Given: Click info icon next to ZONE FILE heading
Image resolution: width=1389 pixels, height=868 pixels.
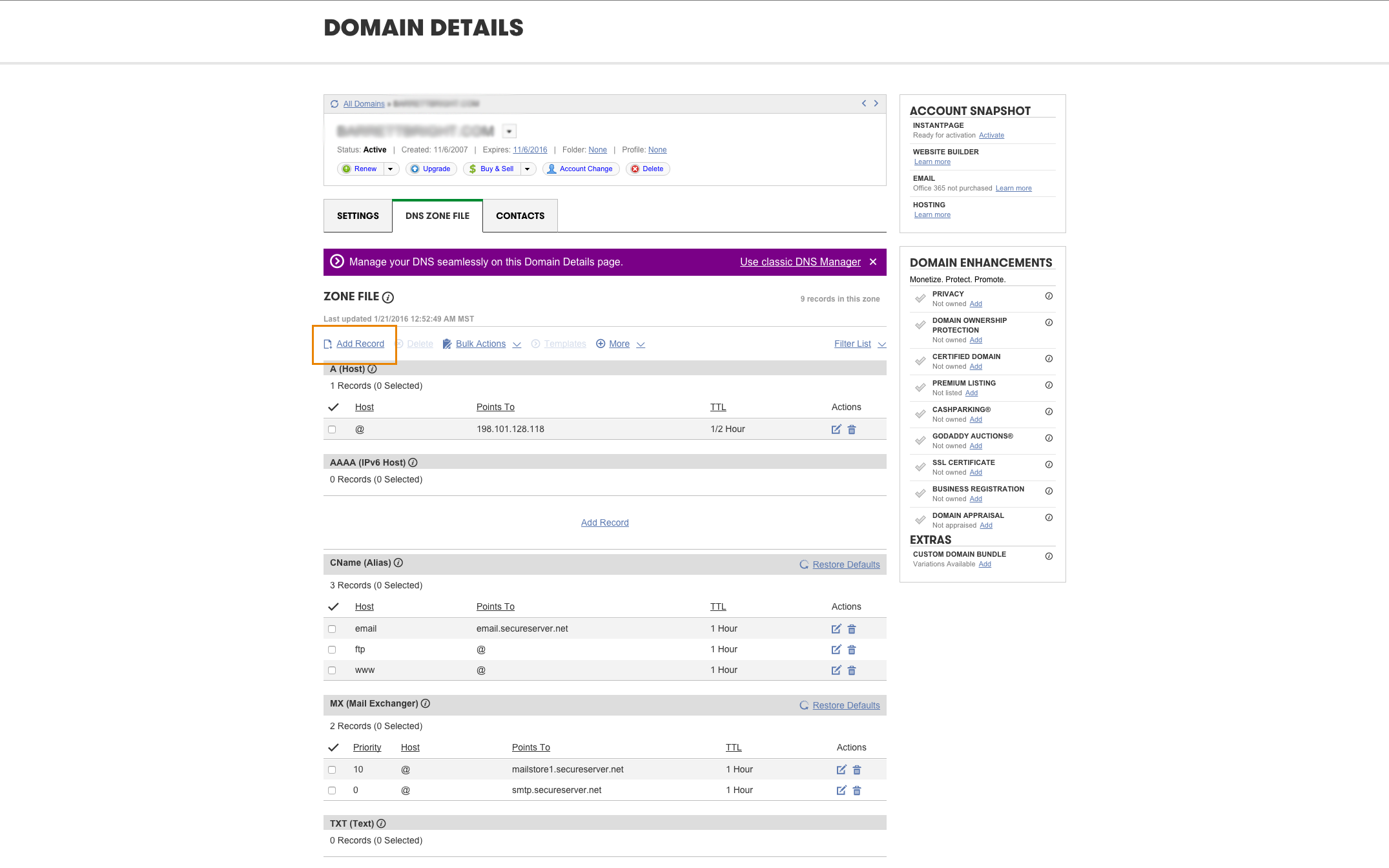Looking at the screenshot, I should [388, 298].
